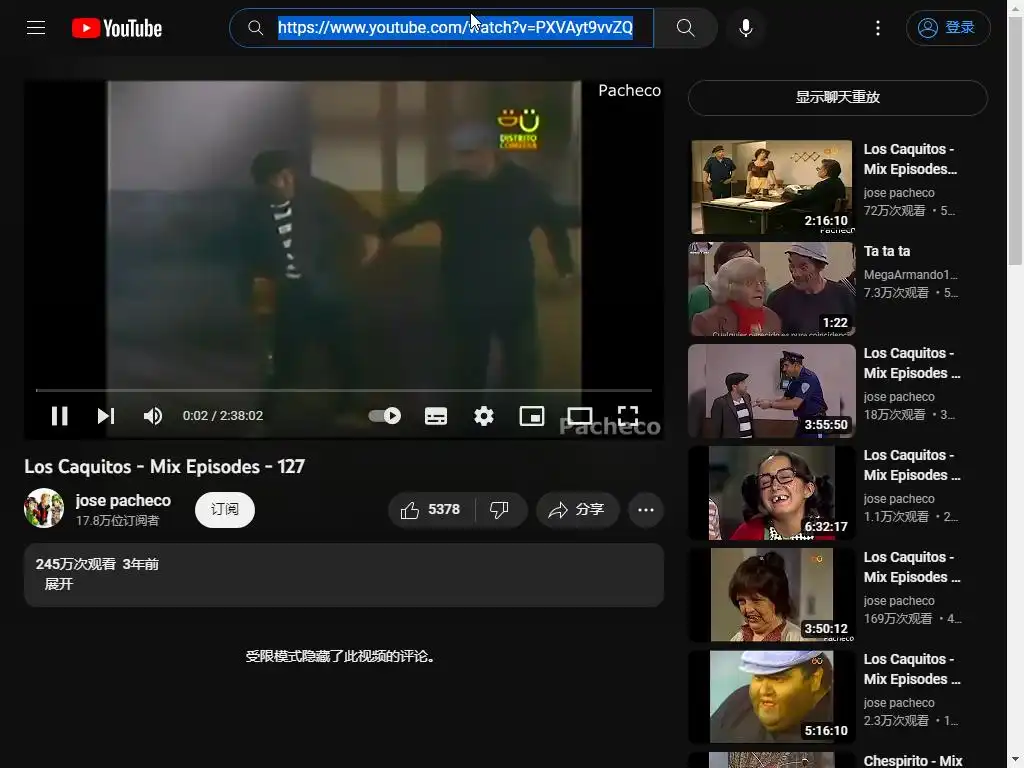Toggle subtitles/closed captions
1024x768 pixels.
tap(436, 416)
